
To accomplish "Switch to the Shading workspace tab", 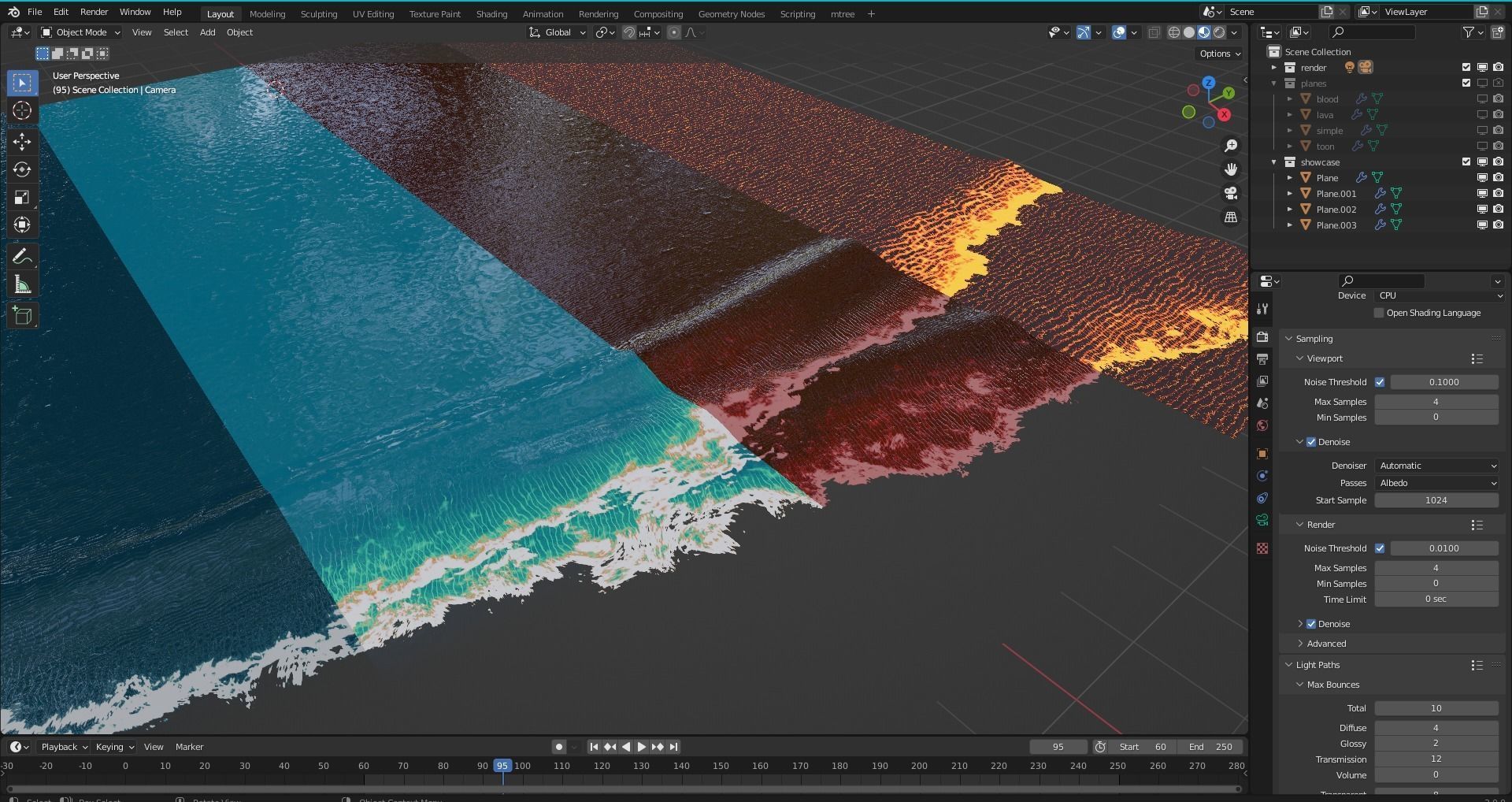I will coord(491,14).
